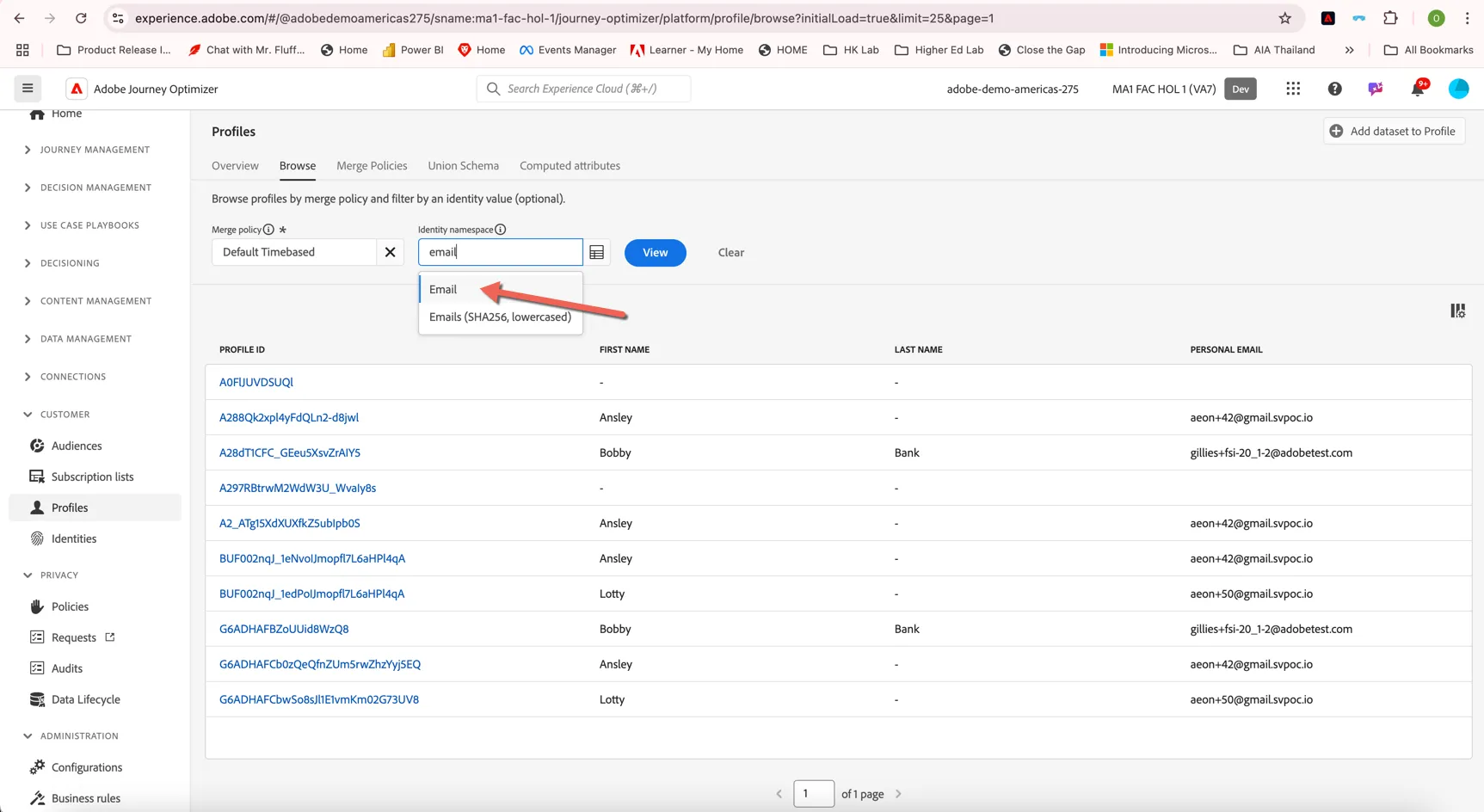Toggle the hamburger navigation menu
The width and height of the screenshot is (1484, 812).
pyautogui.click(x=28, y=89)
